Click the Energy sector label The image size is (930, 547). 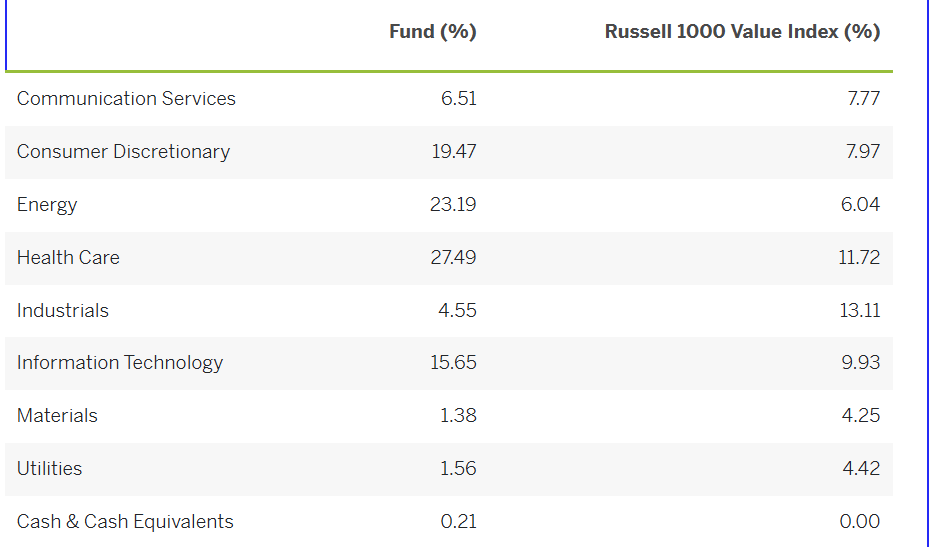47,205
